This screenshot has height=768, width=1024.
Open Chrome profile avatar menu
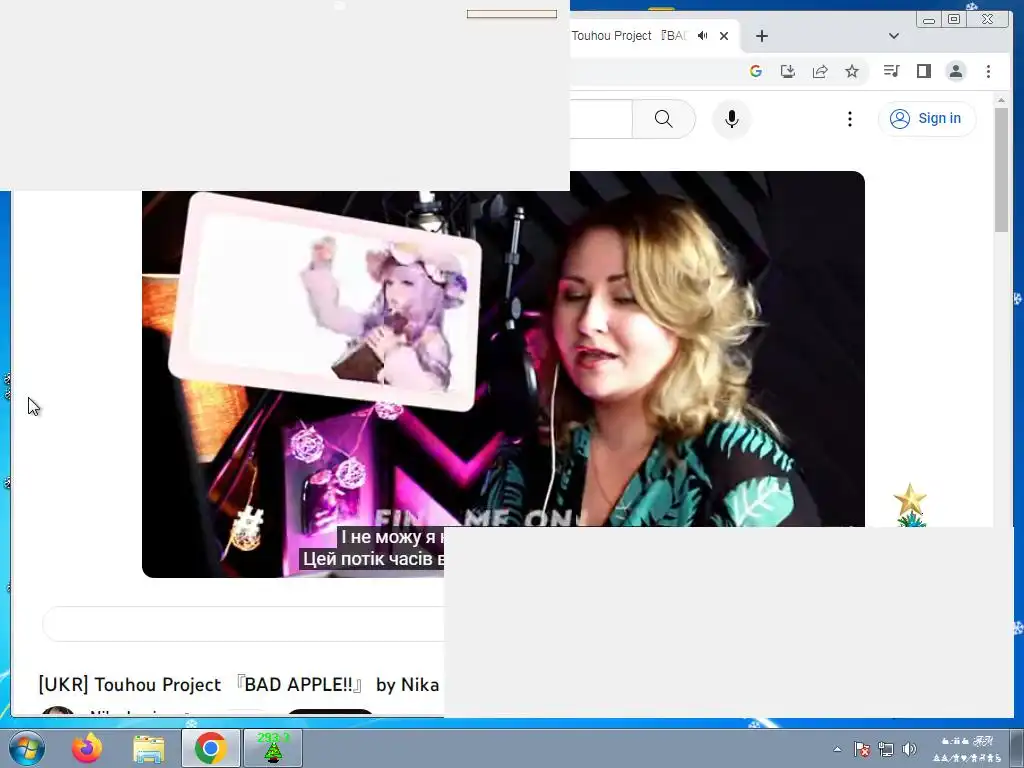tap(955, 71)
